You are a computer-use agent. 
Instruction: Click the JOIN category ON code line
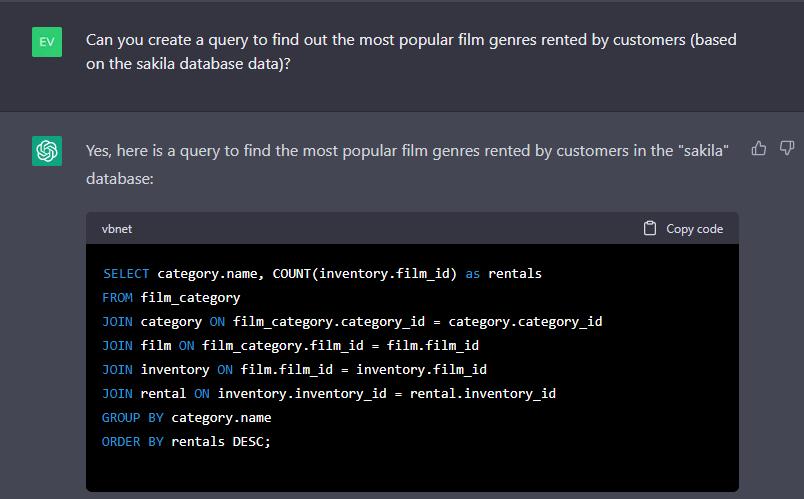[x=351, y=321]
